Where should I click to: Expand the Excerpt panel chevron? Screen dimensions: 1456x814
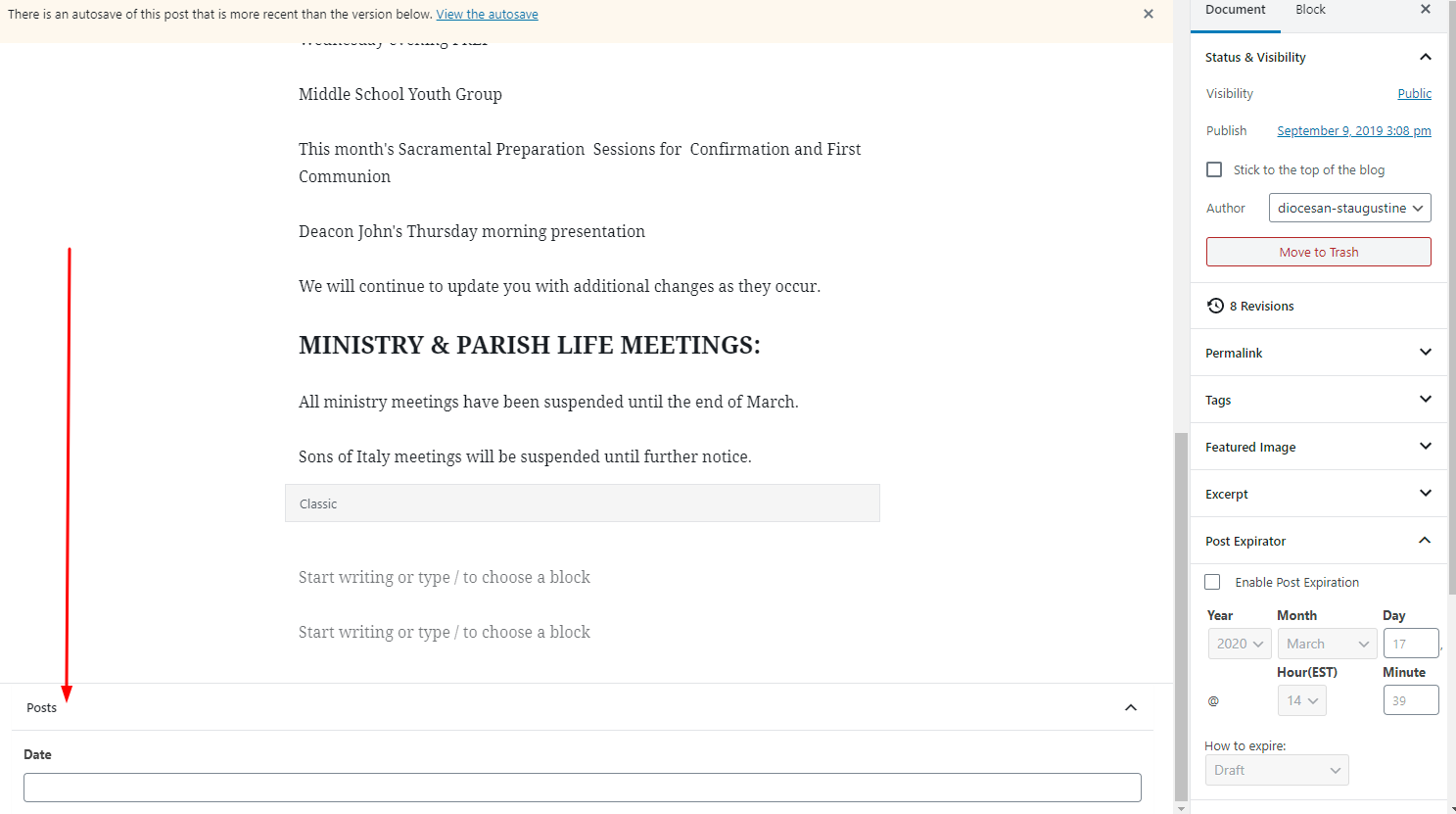tap(1426, 494)
